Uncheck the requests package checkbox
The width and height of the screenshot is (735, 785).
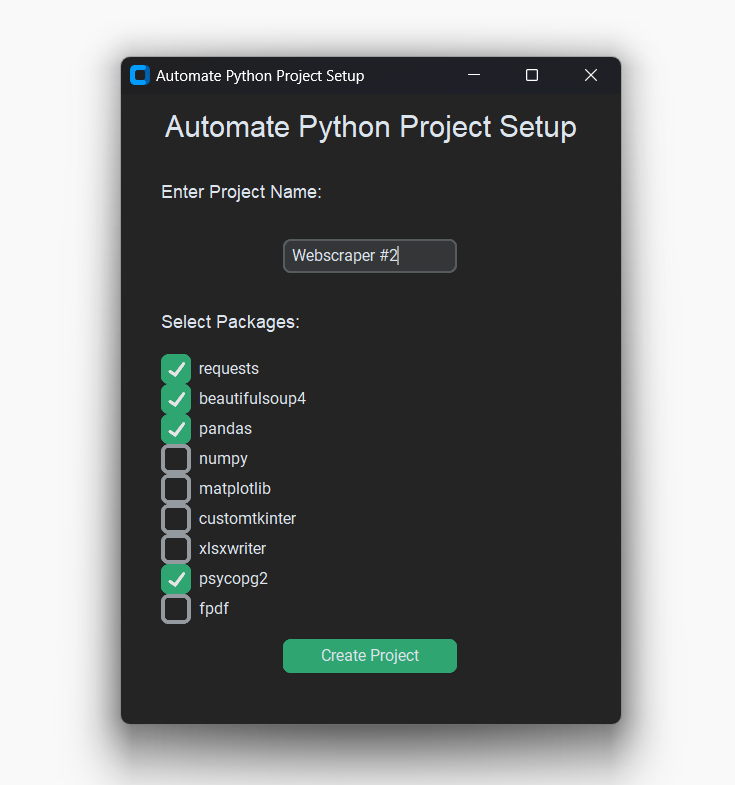(x=176, y=369)
